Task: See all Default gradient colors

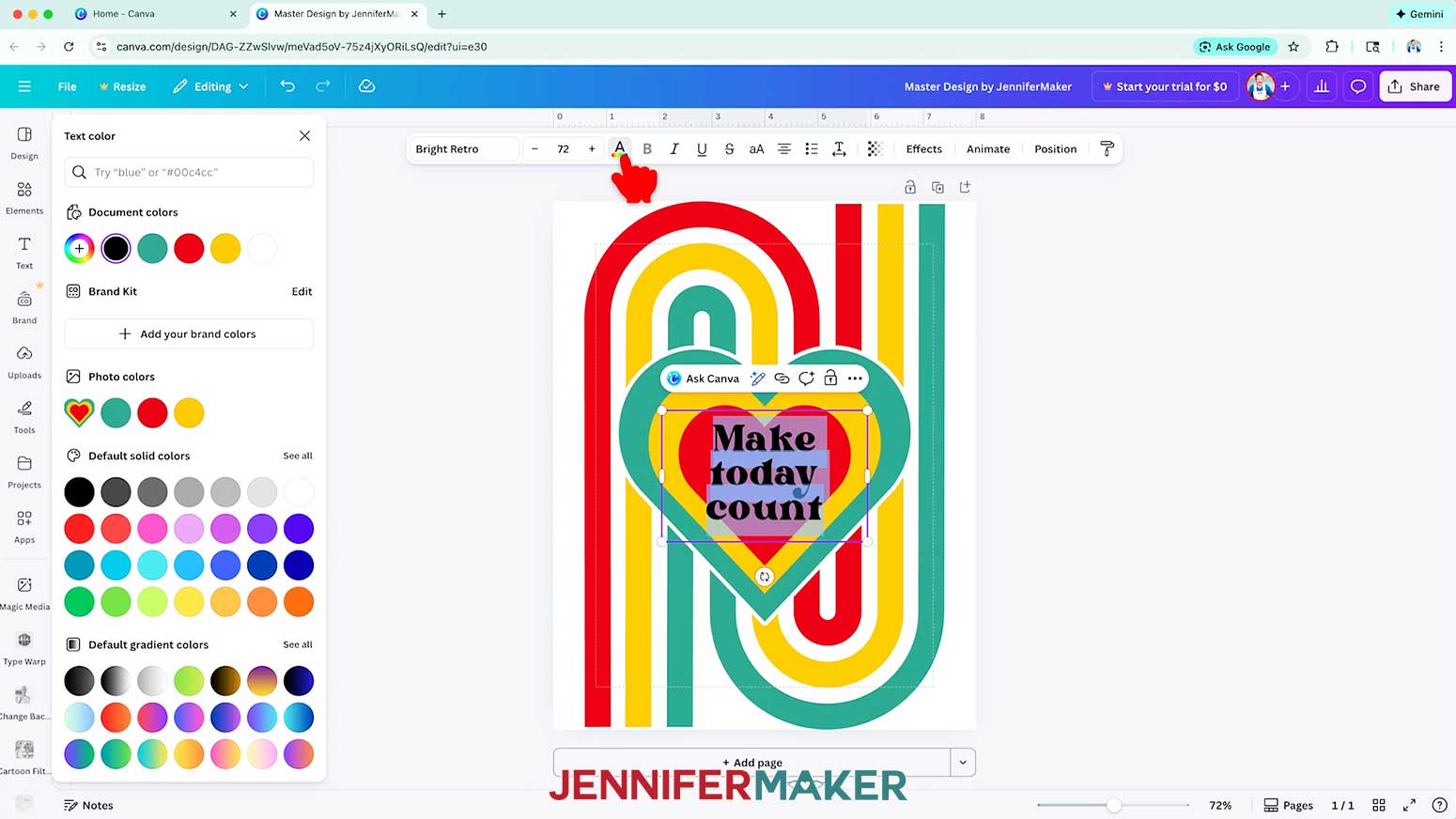Action: [298, 644]
